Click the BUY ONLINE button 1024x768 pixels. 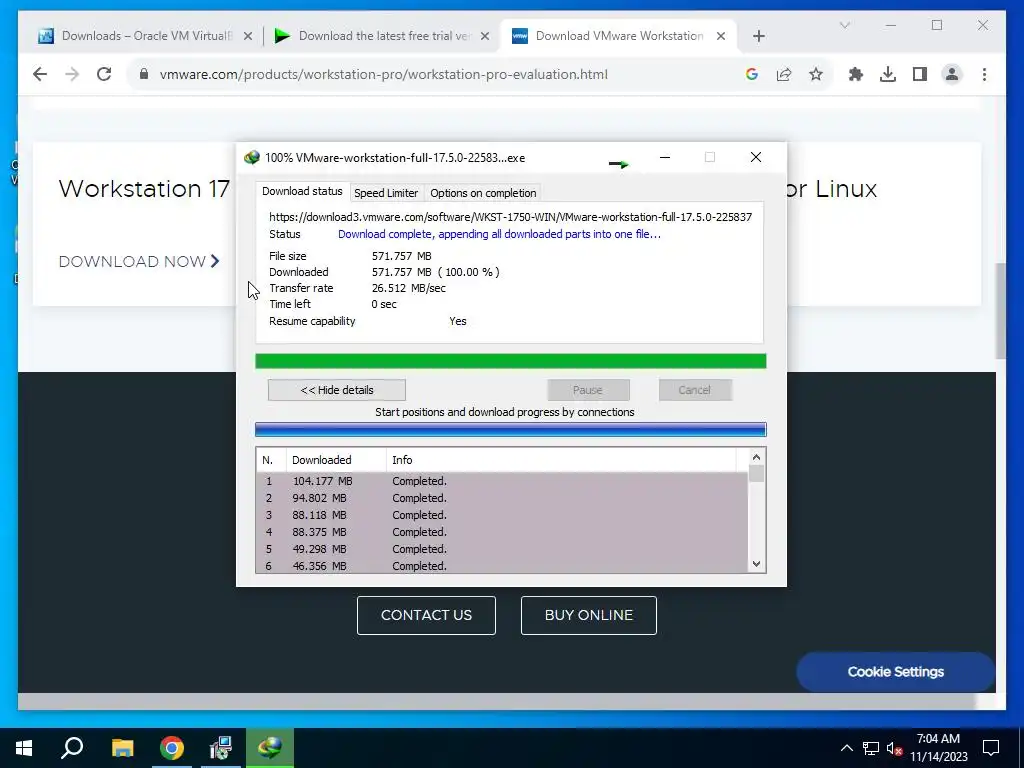pyautogui.click(x=588, y=615)
